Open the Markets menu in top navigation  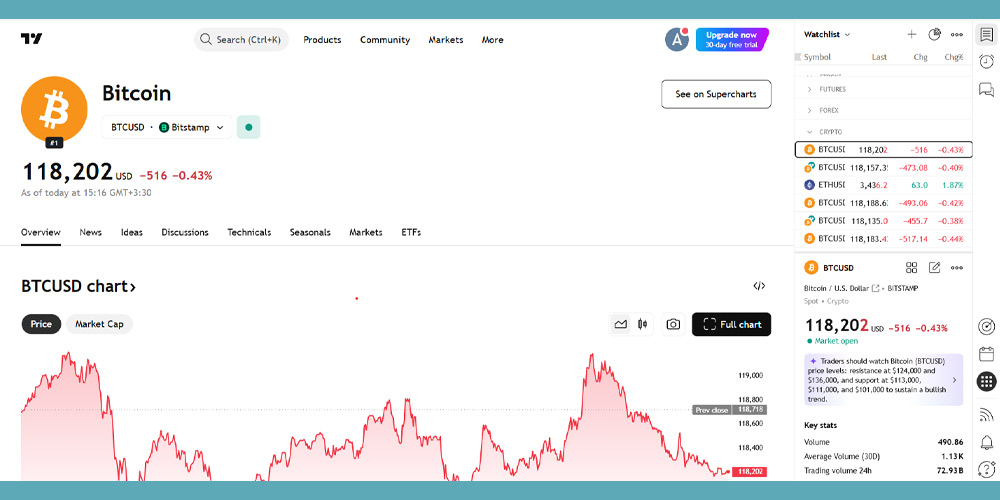tap(446, 40)
